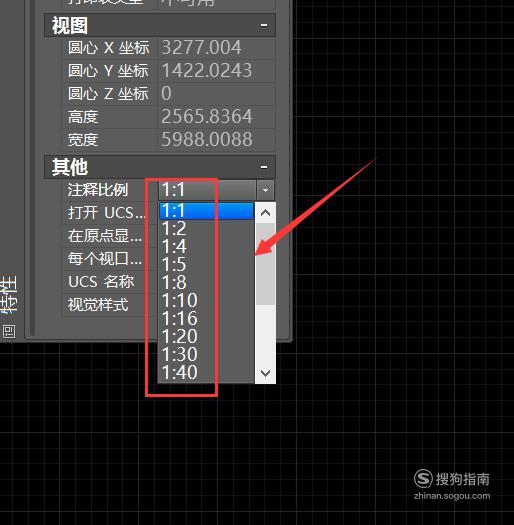Choose 1:30 from the dropdown list
This screenshot has height=525, width=514.
point(206,354)
